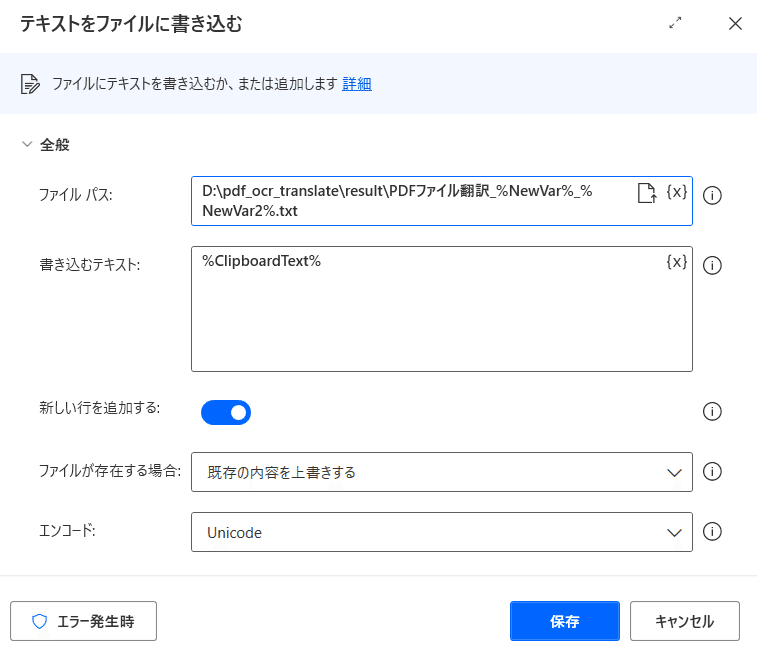This screenshot has height=657, width=757.
Task: Open エラー発生時 settings
Action: pyautogui.click(x=84, y=621)
